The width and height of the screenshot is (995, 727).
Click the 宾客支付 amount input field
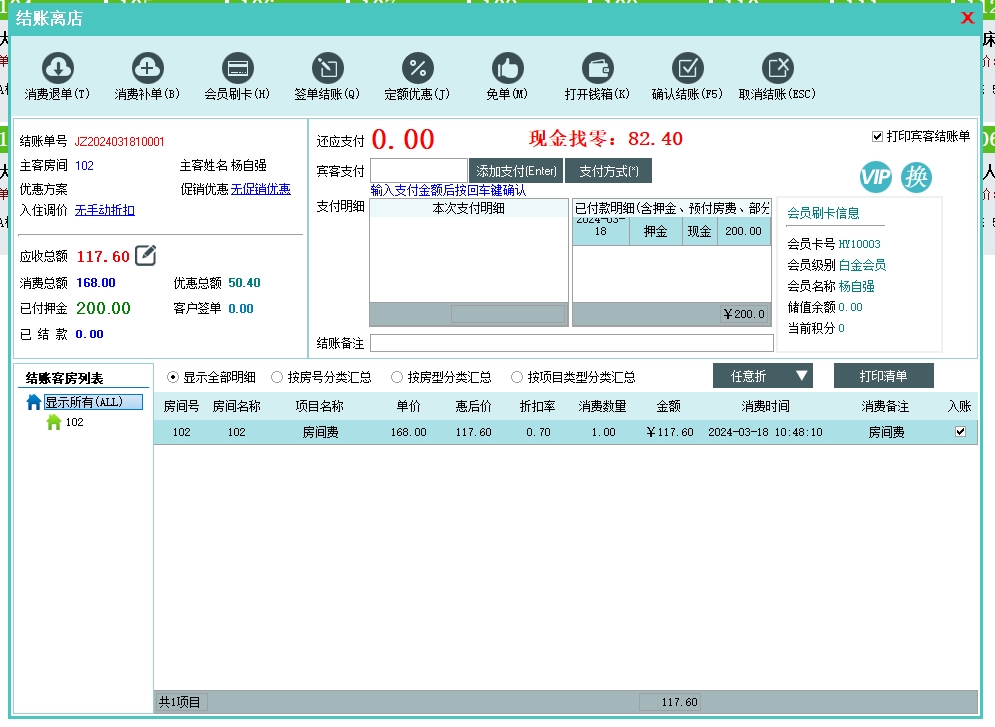pyautogui.click(x=418, y=171)
